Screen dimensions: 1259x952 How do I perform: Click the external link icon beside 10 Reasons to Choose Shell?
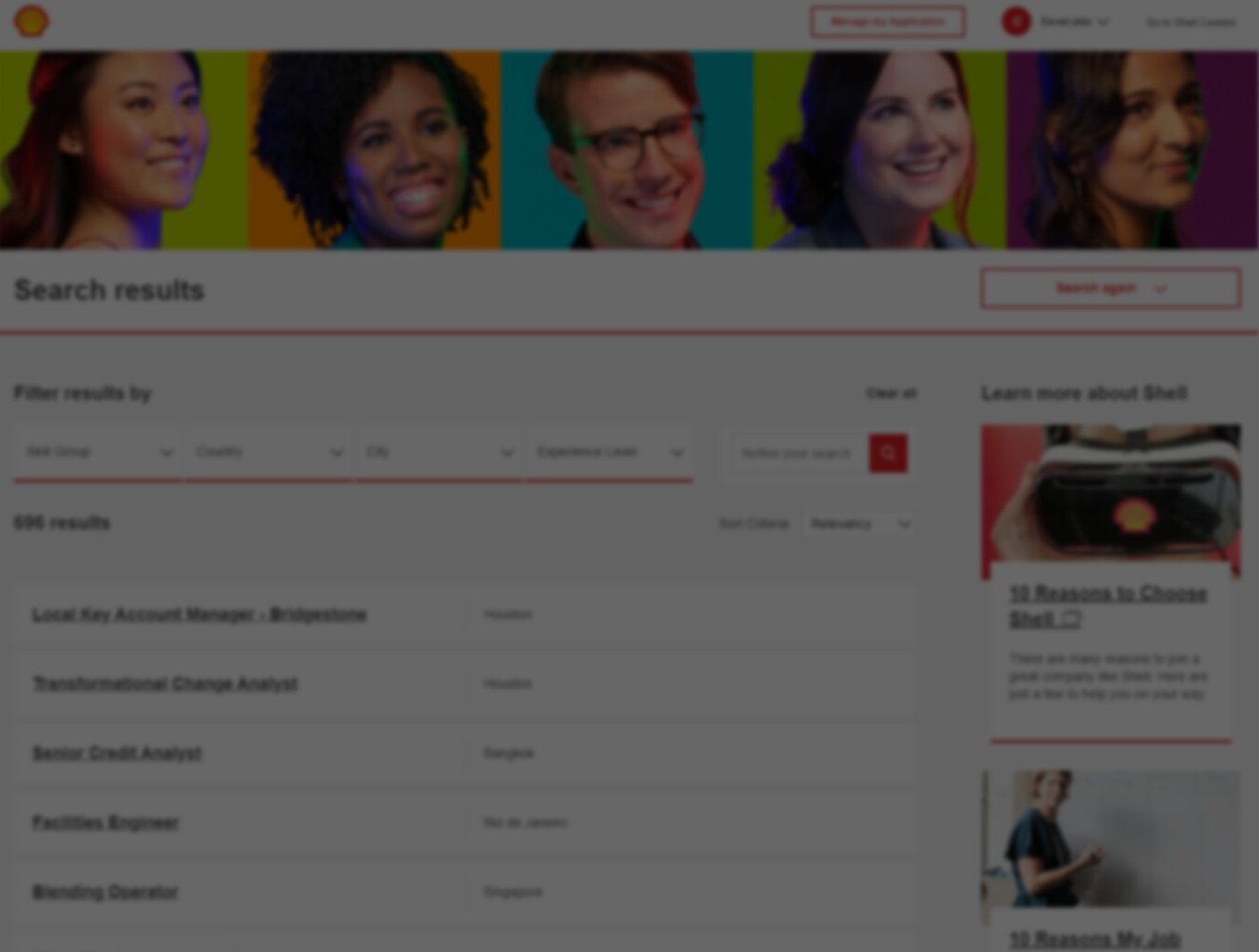(1070, 620)
